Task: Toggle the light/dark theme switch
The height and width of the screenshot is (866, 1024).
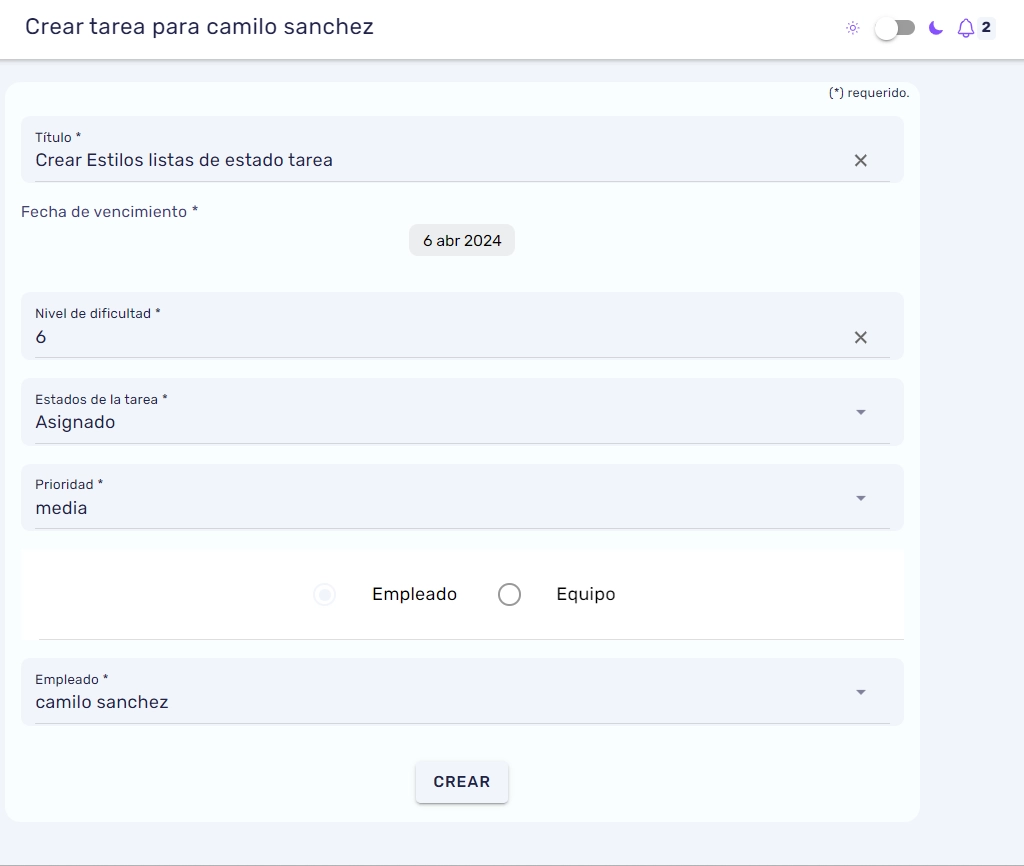Action: pyautogui.click(x=895, y=28)
